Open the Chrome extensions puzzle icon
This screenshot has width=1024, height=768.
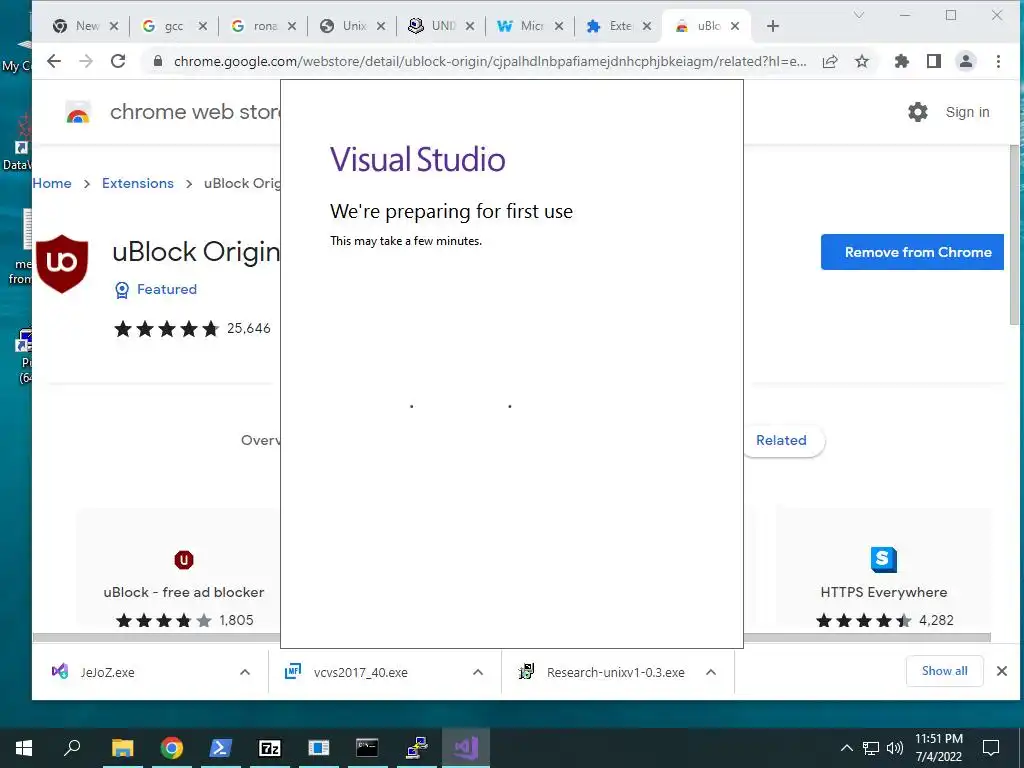902,61
